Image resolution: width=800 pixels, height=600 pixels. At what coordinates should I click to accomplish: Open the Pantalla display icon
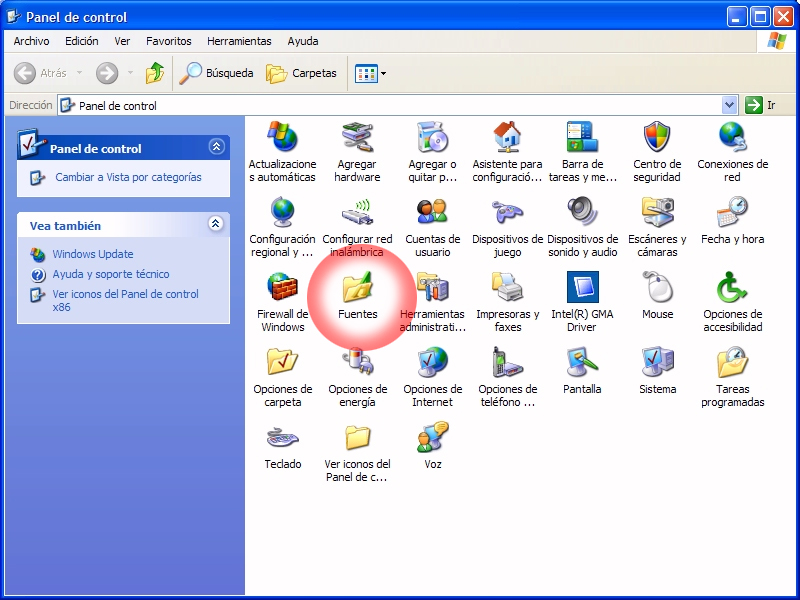(582, 362)
